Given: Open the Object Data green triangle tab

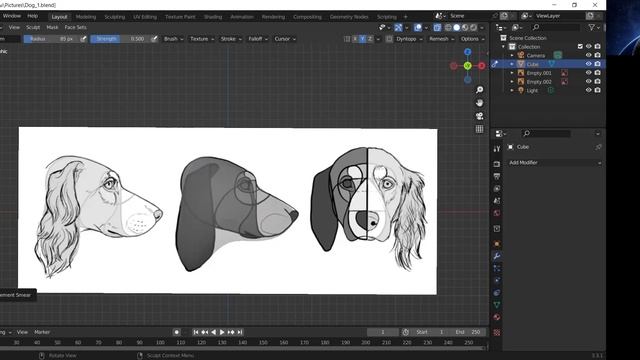Looking at the screenshot, I should coord(497,305).
